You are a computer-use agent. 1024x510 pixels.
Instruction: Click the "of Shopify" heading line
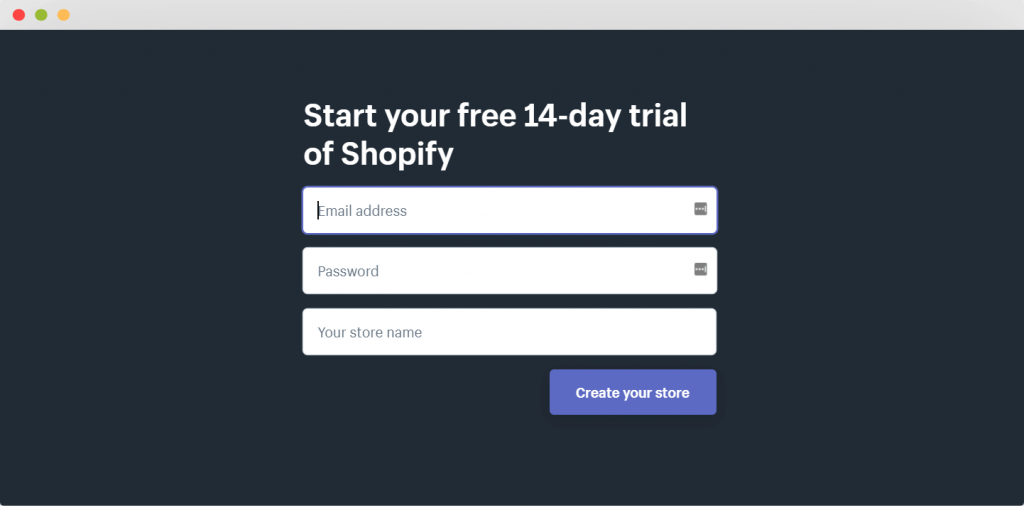click(378, 155)
